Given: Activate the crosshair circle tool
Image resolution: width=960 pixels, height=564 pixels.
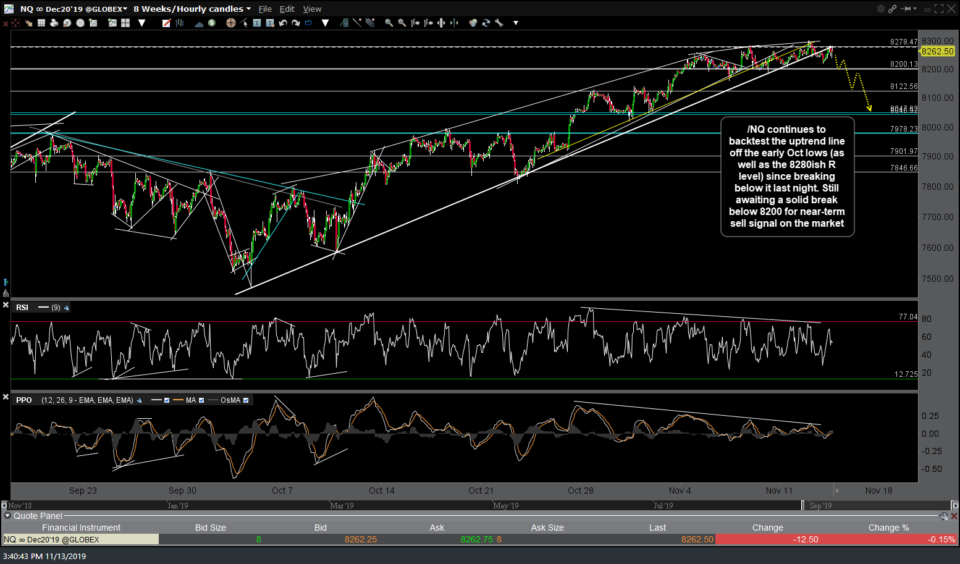Looking at the screenshot, I should (231, 23).
